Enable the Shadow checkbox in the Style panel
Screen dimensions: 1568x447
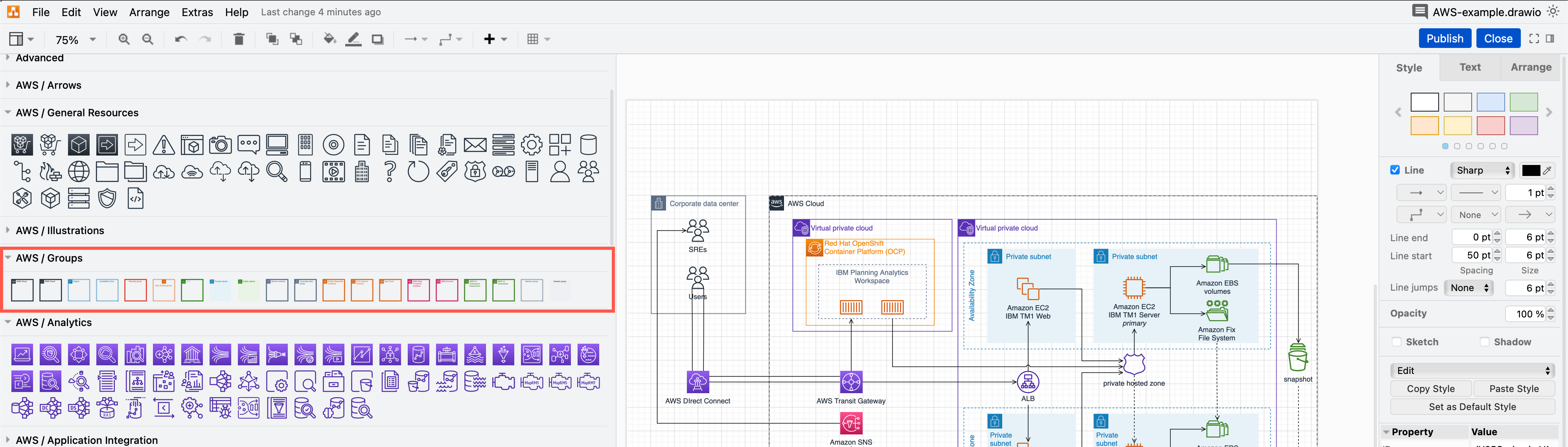pyautogui.click(x=1485, y=342)
